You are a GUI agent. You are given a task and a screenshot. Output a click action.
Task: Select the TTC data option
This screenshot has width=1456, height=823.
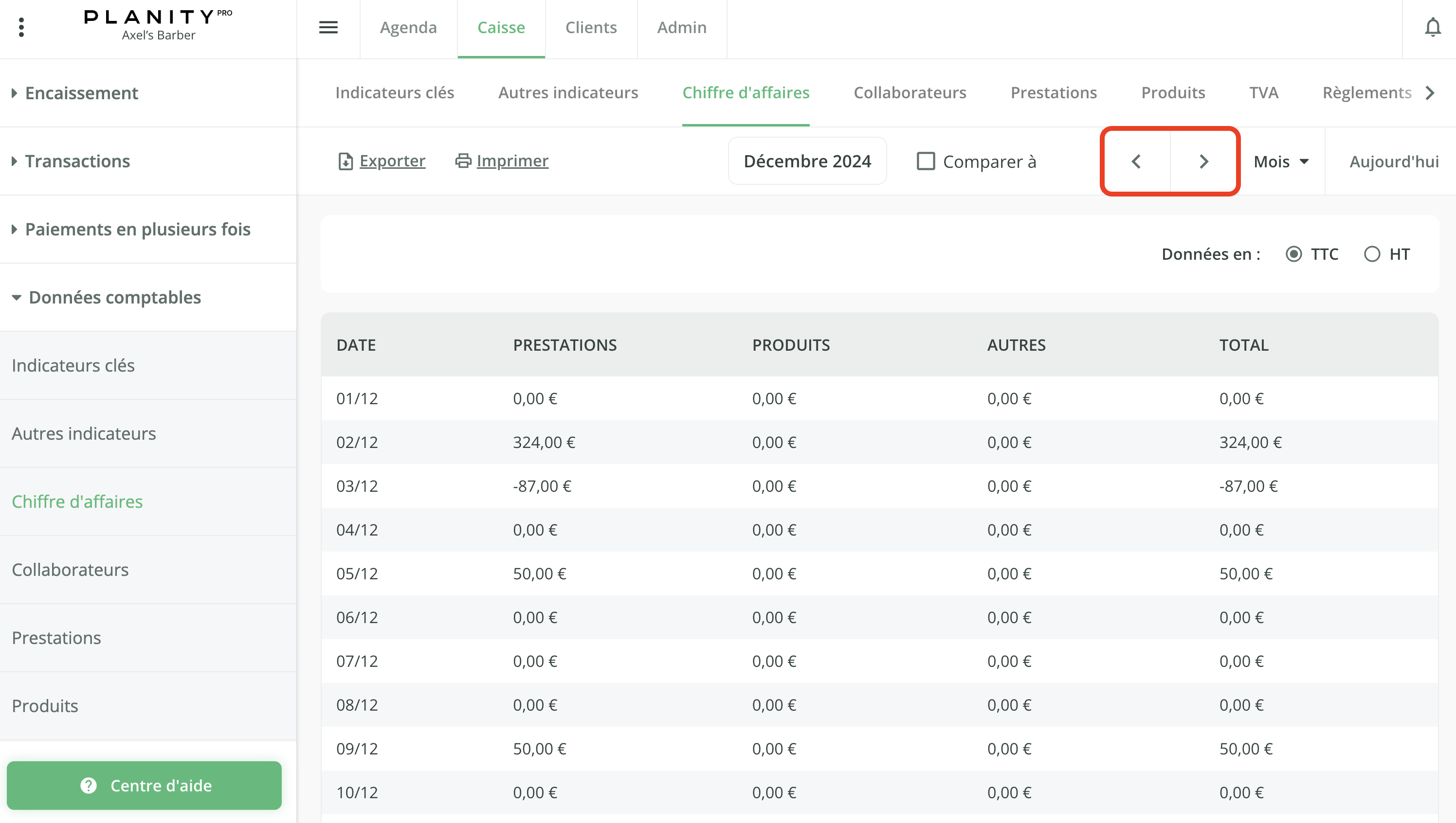coord(1294,254)
